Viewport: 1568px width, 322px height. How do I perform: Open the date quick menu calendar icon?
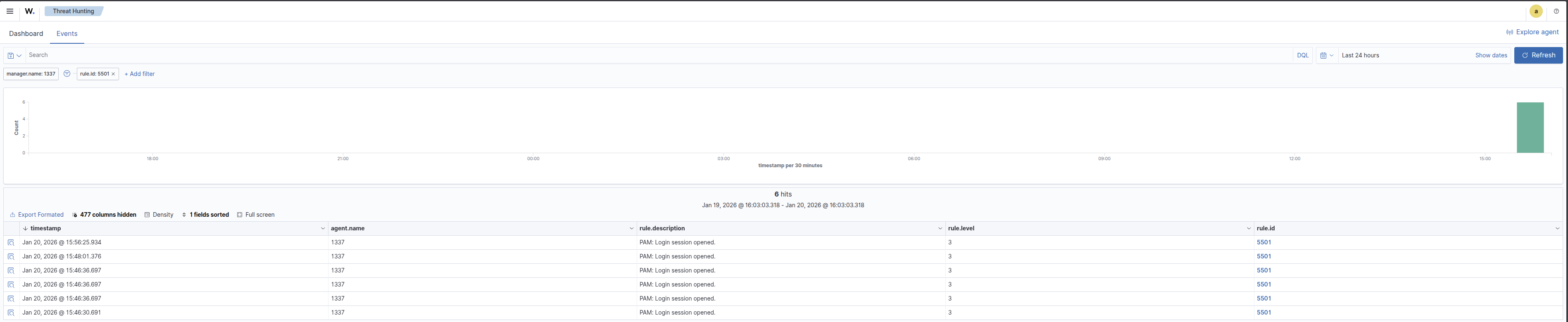(1327, 55)
